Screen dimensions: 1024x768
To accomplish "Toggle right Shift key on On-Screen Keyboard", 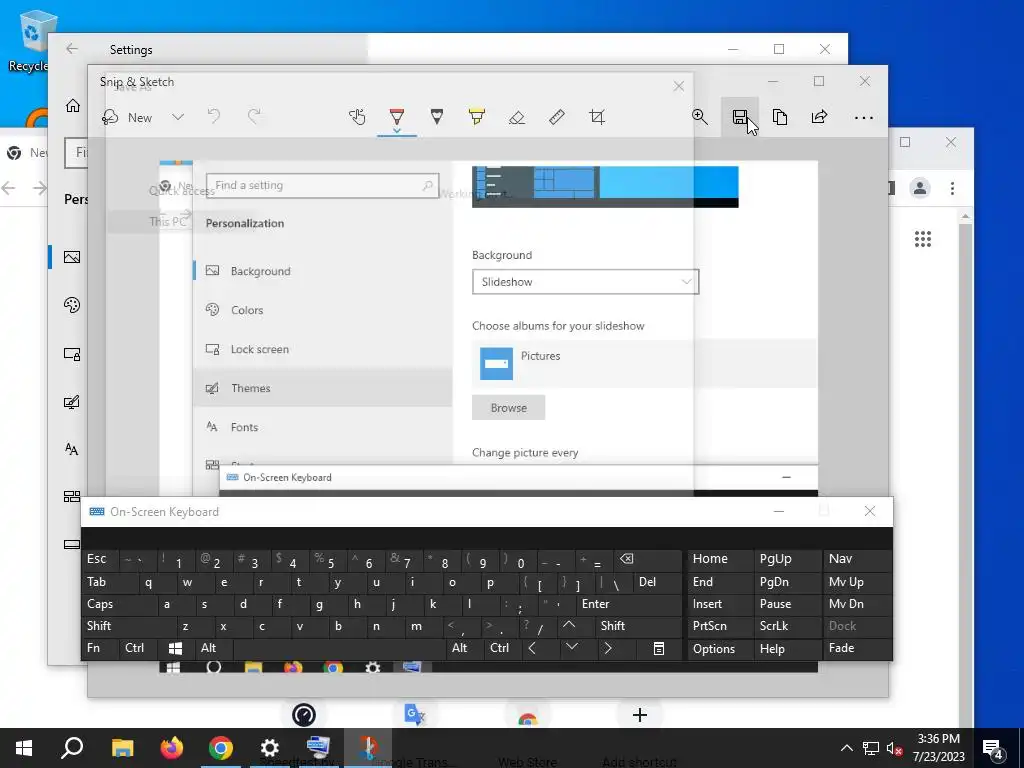I will tap(637, 626).
